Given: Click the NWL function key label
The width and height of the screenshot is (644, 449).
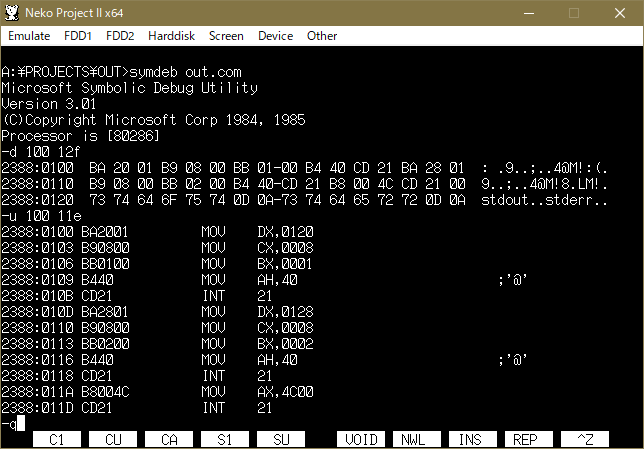Looking at the screenshot, I should point(417,440).
